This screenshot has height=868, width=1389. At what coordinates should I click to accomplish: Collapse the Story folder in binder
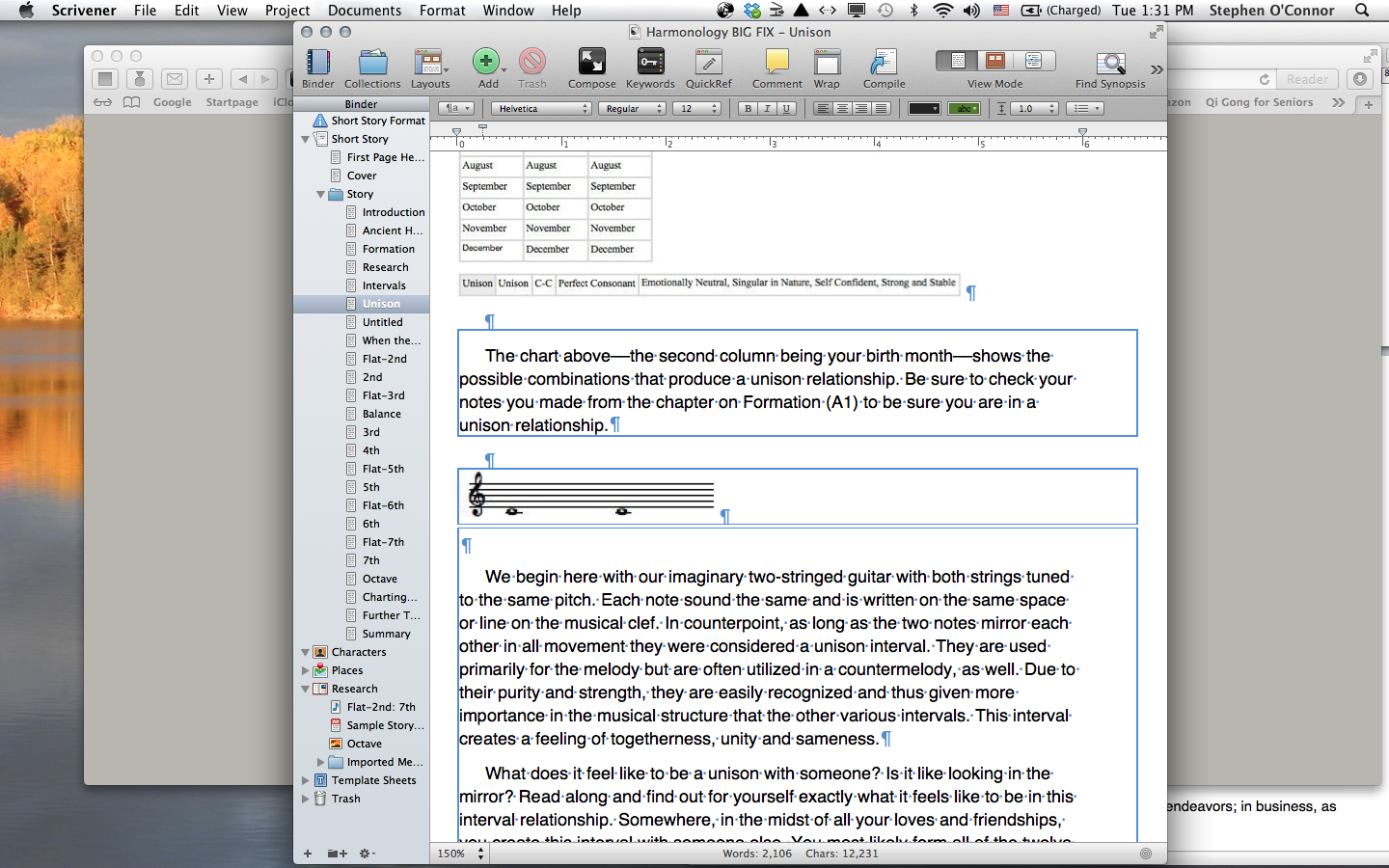(321, 195)
